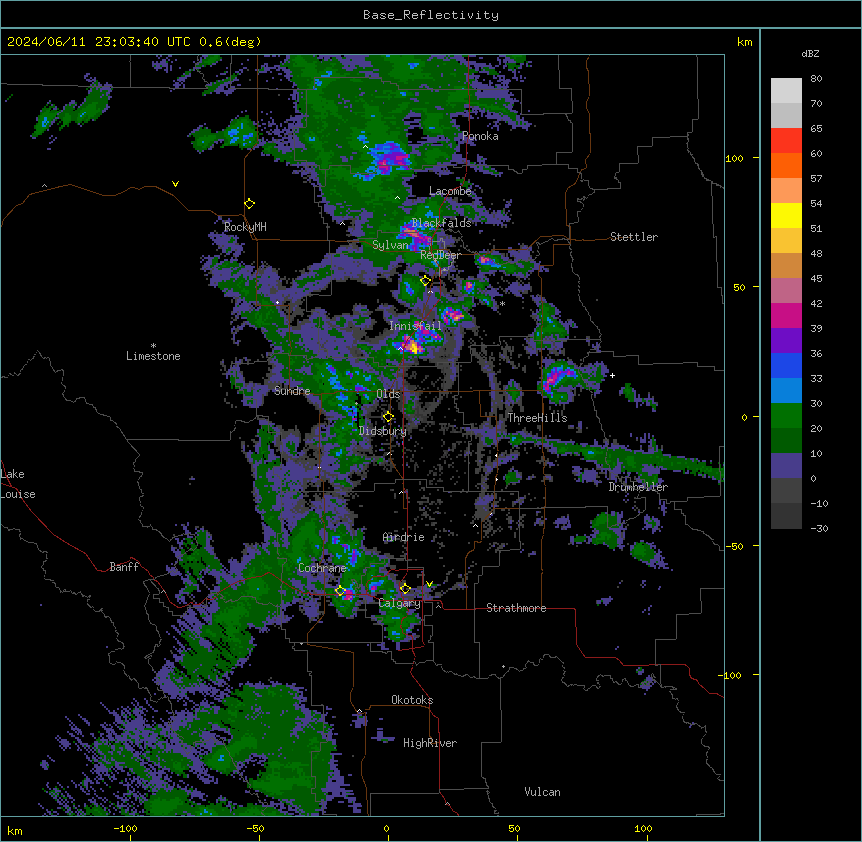
Task: Pick the yellow 51-54 dBZ legend swatch
Action: [x=786, y=215]
